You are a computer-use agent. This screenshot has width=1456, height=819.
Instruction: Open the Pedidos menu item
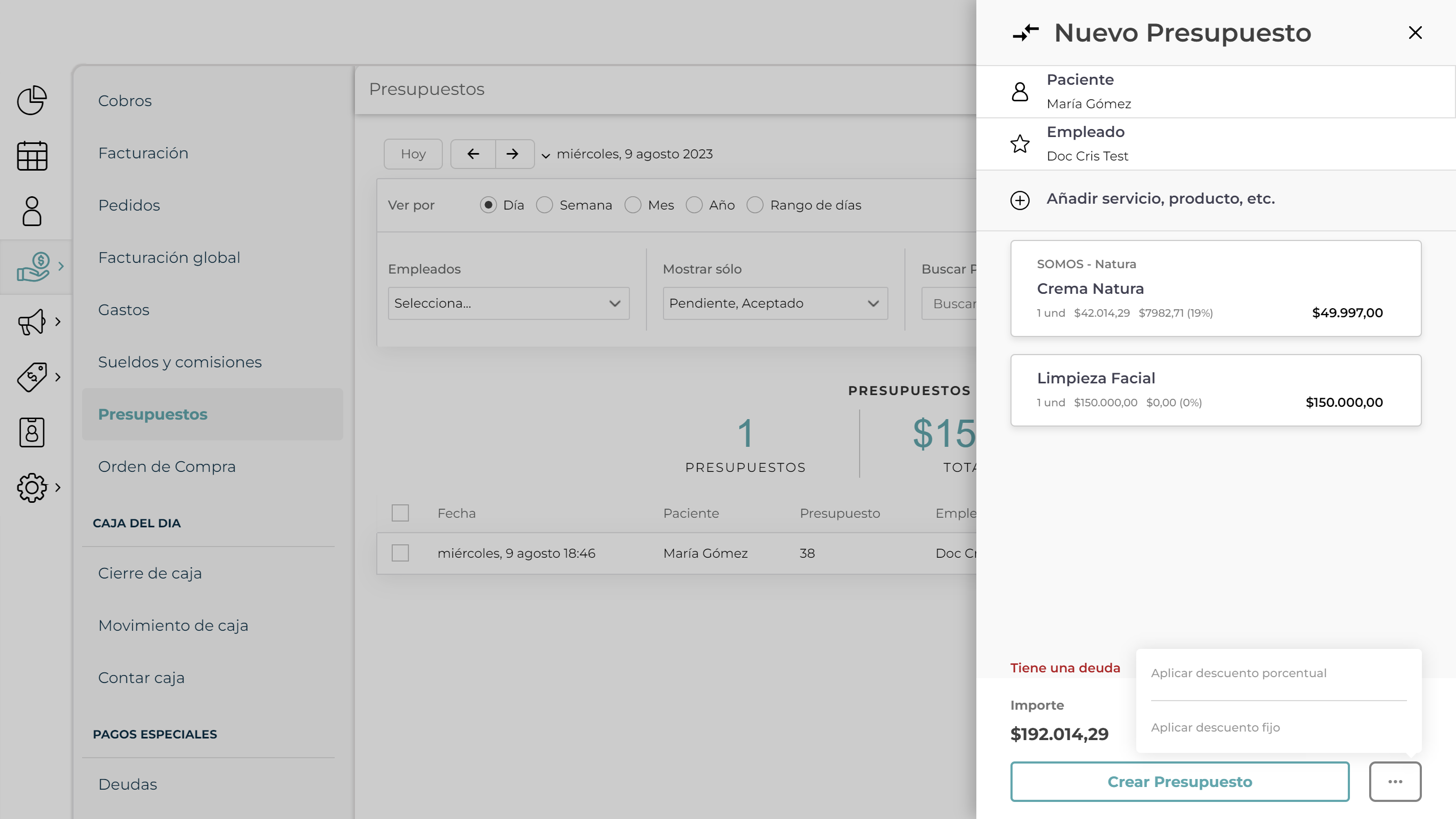(129, 205)
